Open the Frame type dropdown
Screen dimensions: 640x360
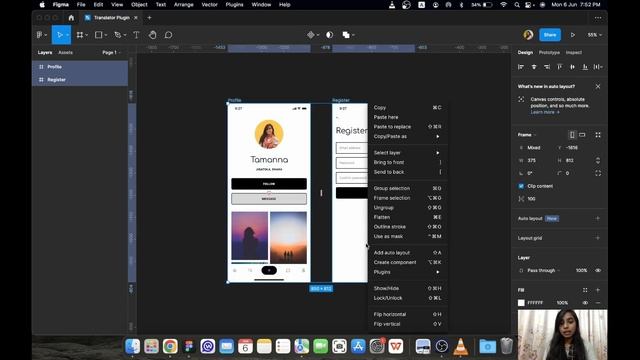[x=527, y=135]
